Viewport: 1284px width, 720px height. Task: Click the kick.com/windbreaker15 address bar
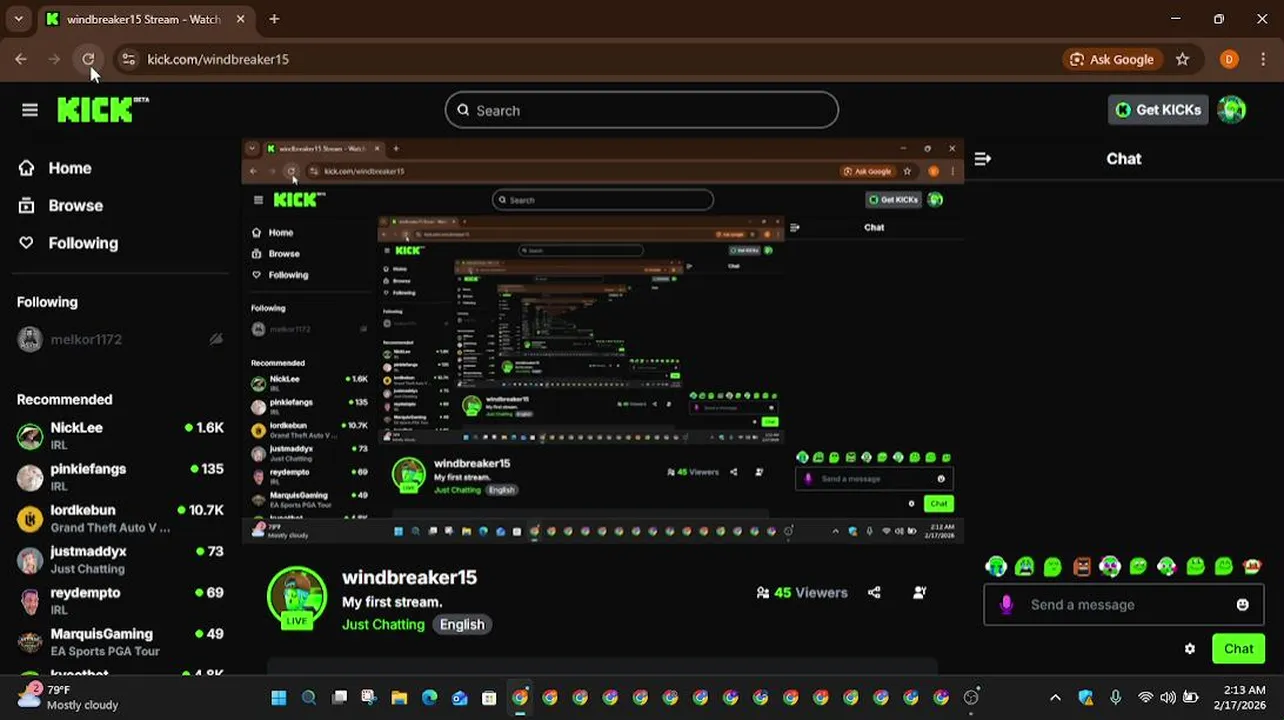218,59
